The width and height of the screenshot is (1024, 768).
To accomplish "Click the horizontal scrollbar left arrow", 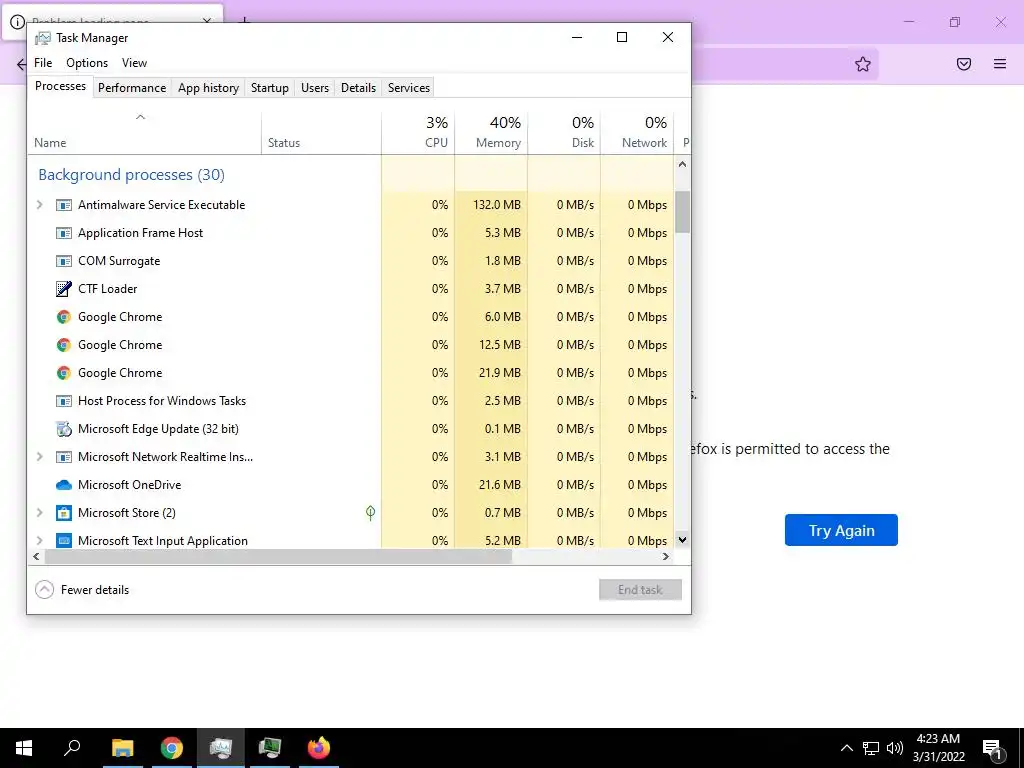I will click(37, 556).
